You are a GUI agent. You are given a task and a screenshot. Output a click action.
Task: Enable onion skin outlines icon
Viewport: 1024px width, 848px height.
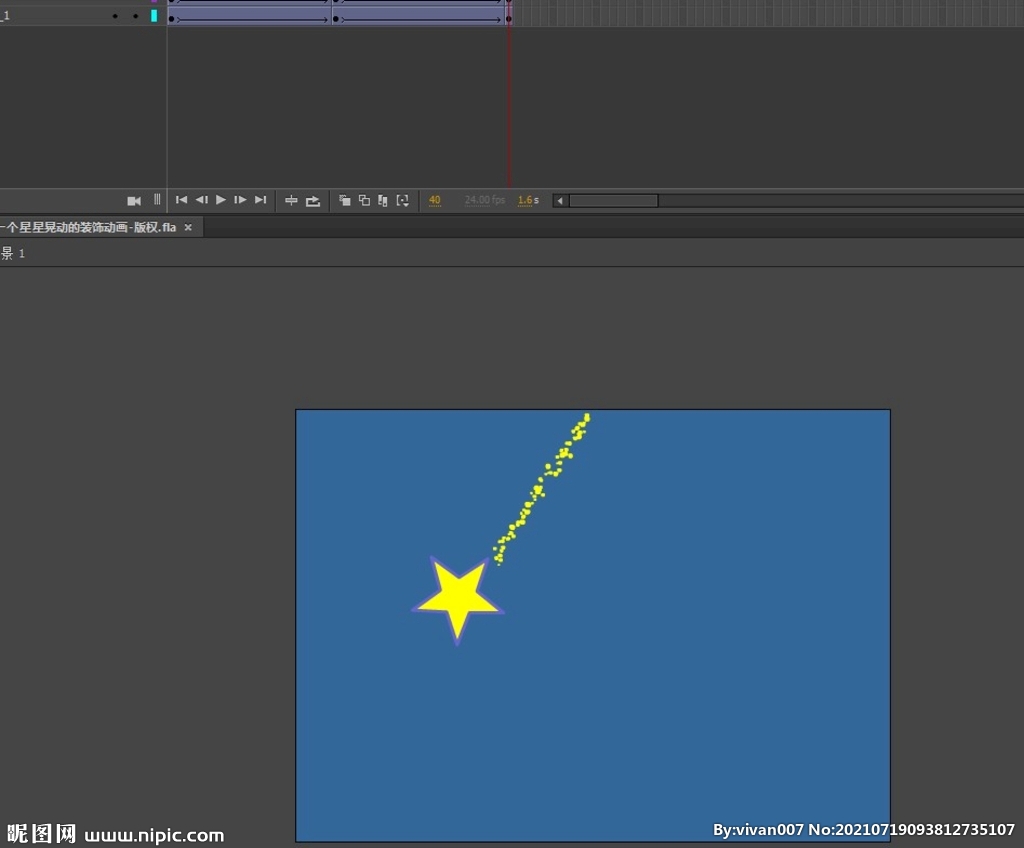click(x=364, y=201)
